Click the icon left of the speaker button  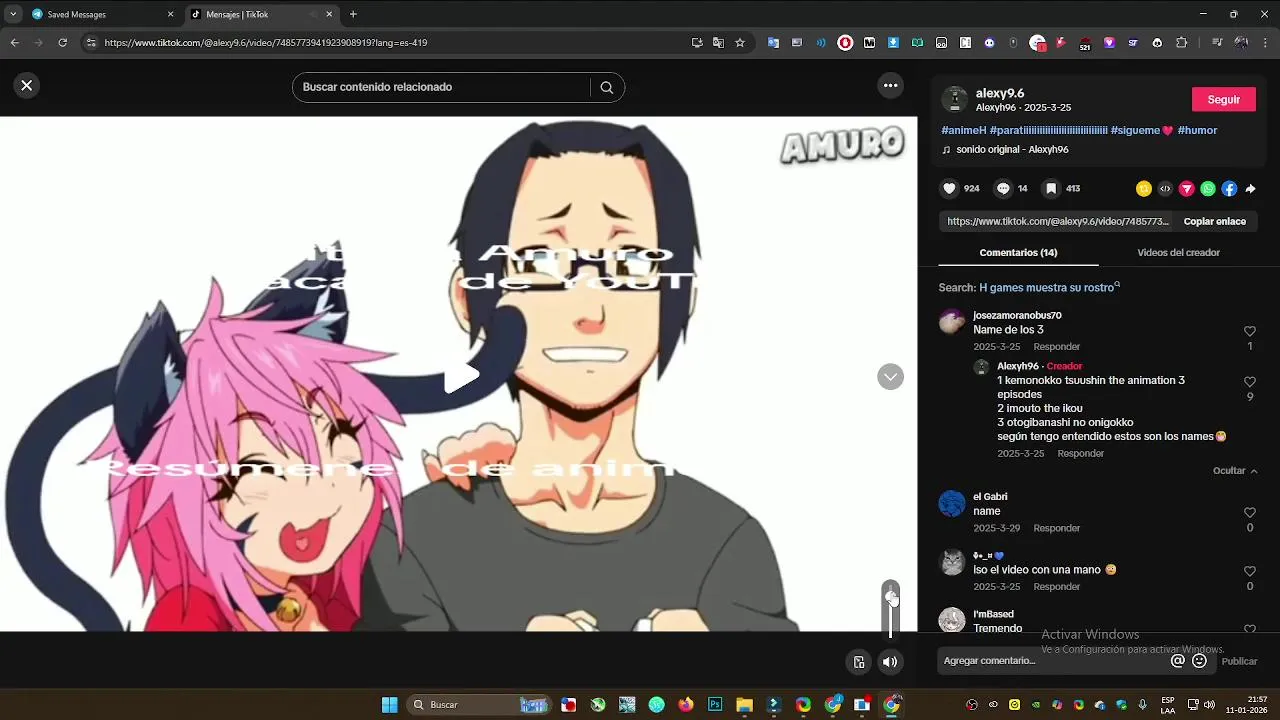[859, 661]
